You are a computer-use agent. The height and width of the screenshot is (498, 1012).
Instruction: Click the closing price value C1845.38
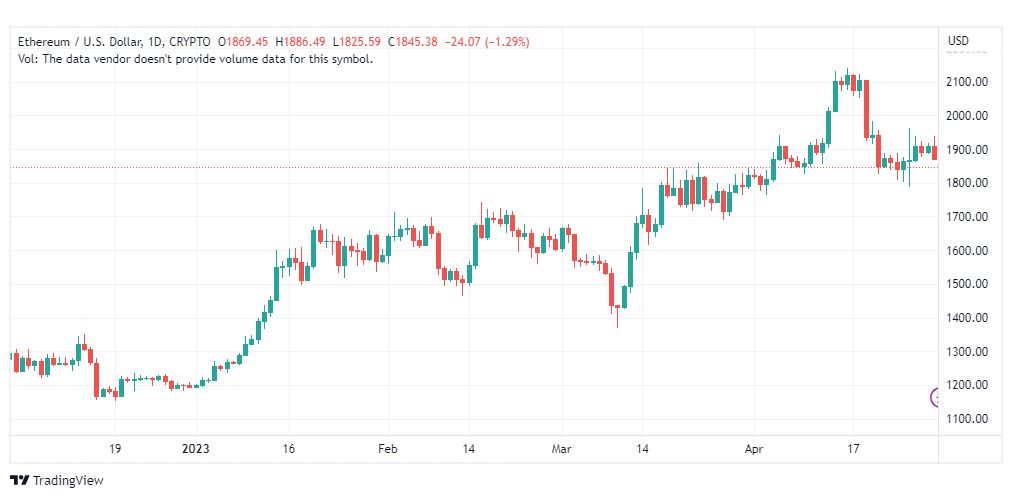pyautogui.click(x=413, y=42)
